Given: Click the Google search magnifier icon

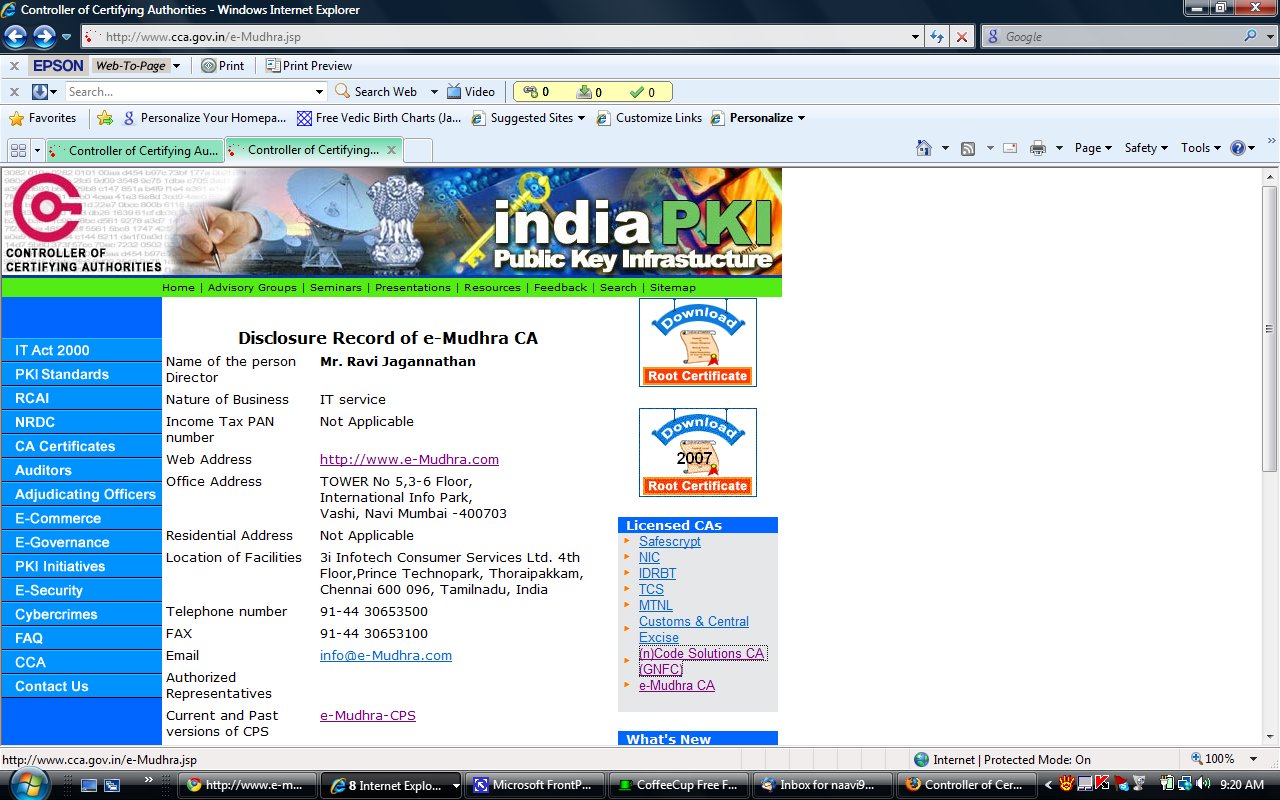Looking at the screenshot, I should tap(1251, 36).
